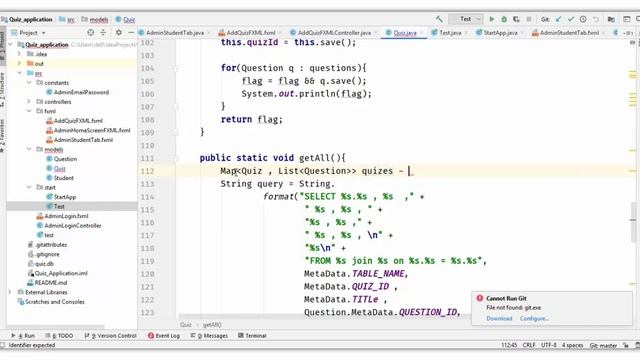
Task: Open the TODO tool window
Action: [x=59, y=336]
